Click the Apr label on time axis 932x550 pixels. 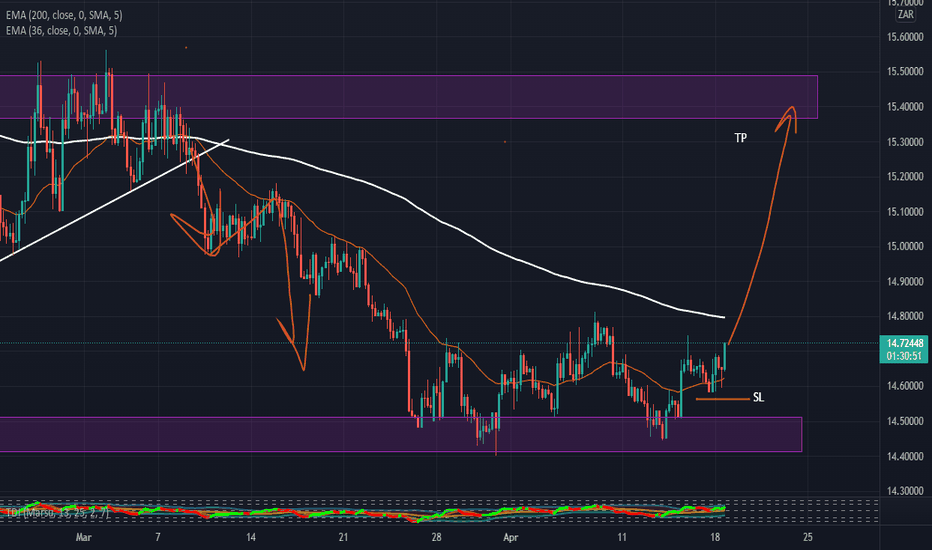pyautogui.click(x=511, y=537)
